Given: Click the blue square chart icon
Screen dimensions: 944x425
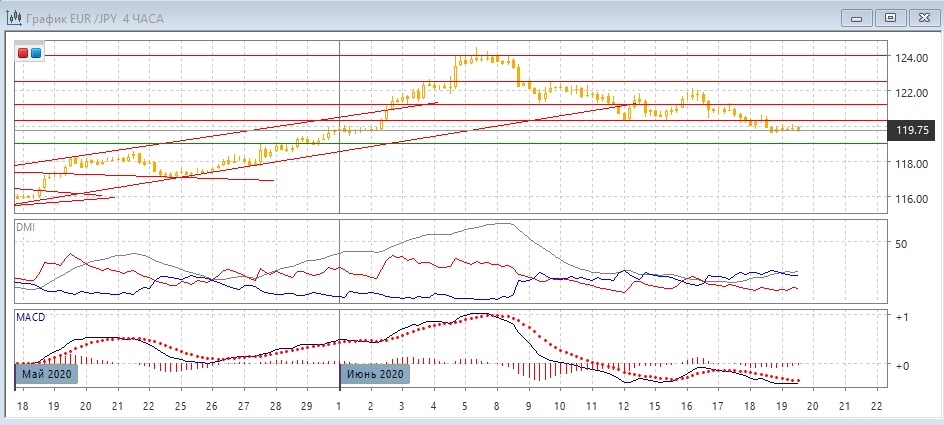Looking at the screenshot, I should [x=37, y=53].
